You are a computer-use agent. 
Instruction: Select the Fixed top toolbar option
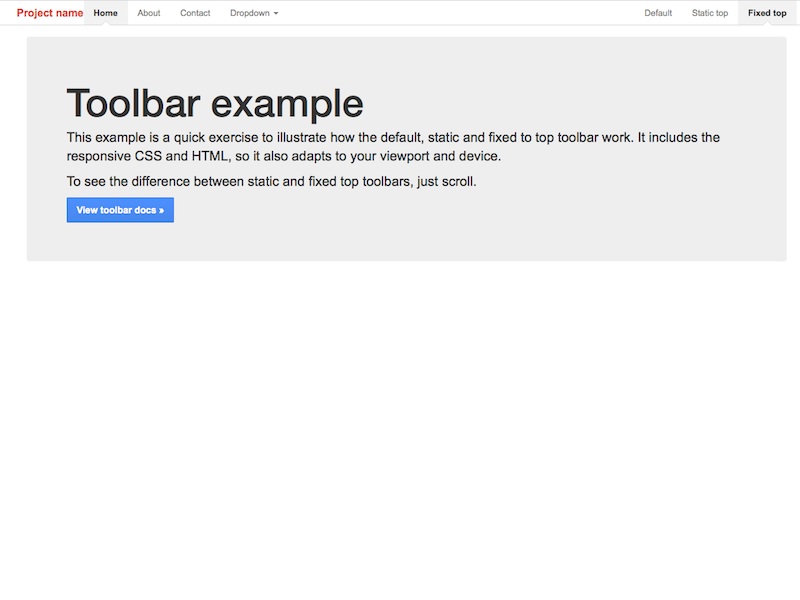(x=767, y=13)
